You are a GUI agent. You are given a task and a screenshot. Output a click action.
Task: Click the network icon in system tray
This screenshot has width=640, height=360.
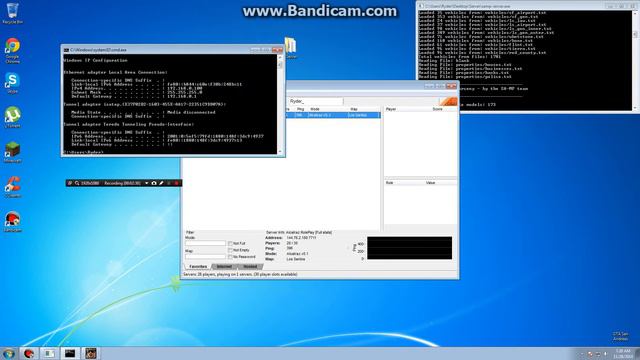[x=598, y=354]
